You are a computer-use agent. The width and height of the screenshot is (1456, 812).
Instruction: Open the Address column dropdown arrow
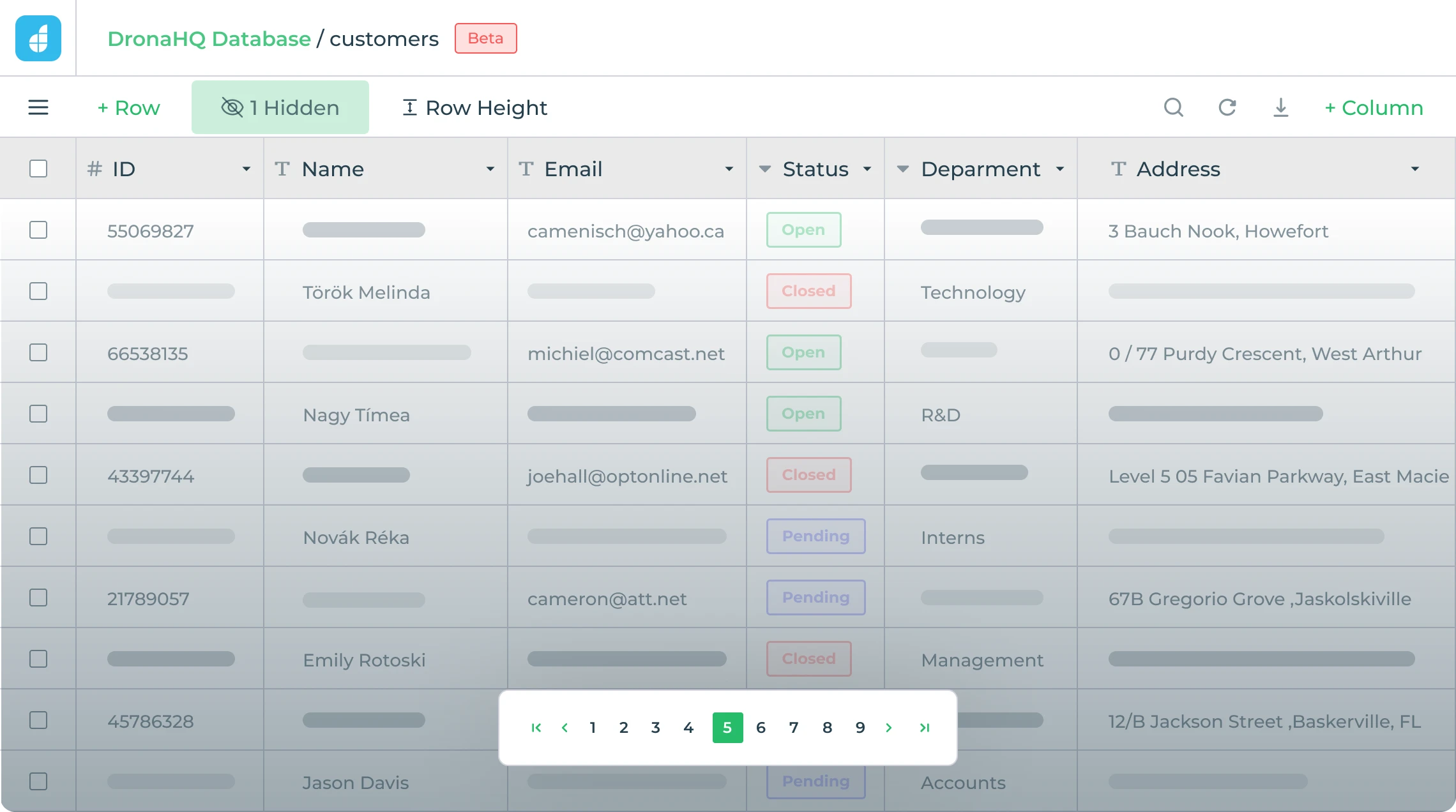(1414, 169)
